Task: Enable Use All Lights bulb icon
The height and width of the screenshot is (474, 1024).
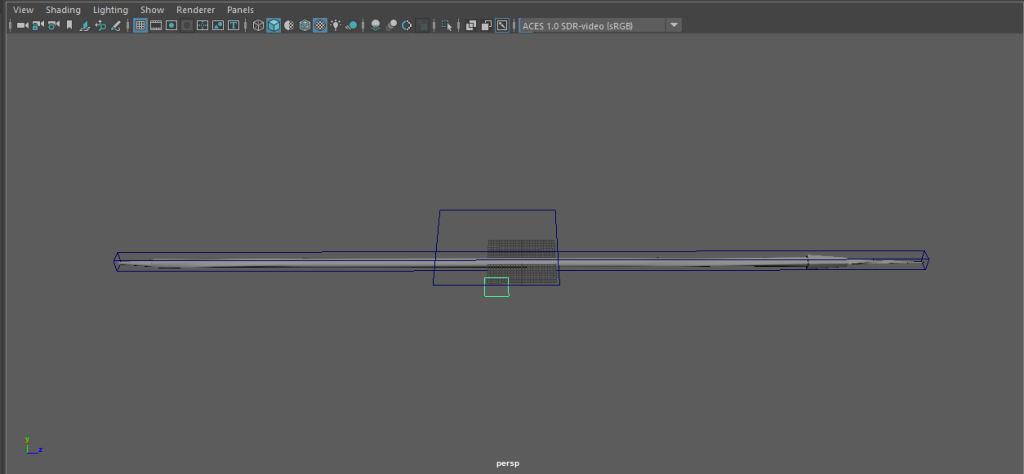Action: pos(336,25)
